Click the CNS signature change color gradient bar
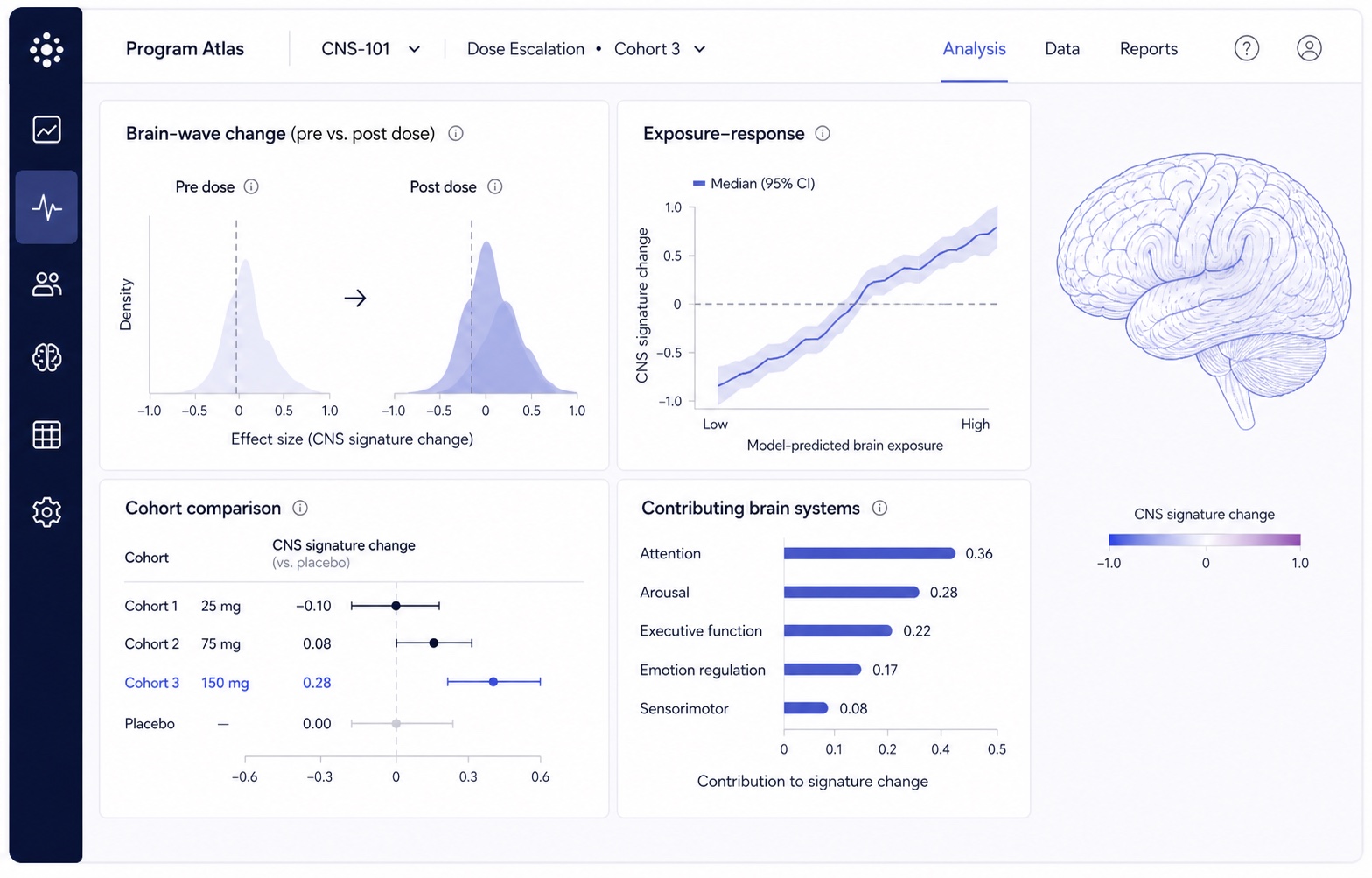 pos(1204,540)
